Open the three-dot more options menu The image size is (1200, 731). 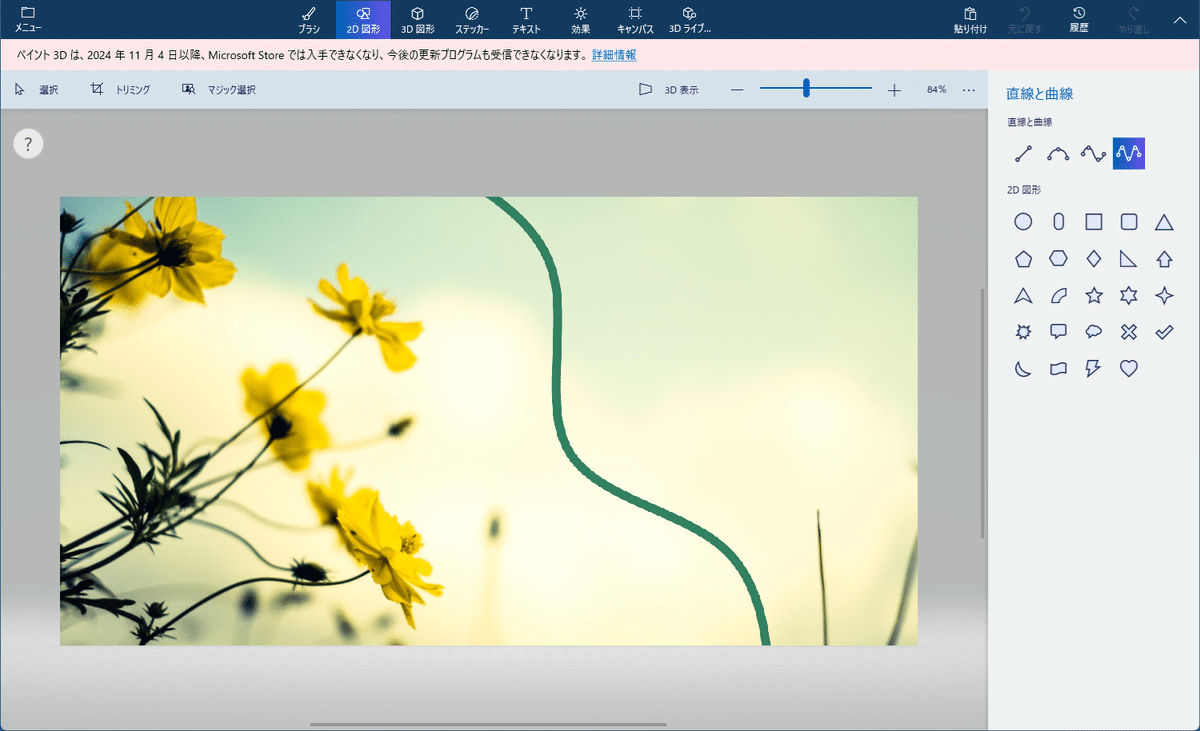click(x=969, y=90)
